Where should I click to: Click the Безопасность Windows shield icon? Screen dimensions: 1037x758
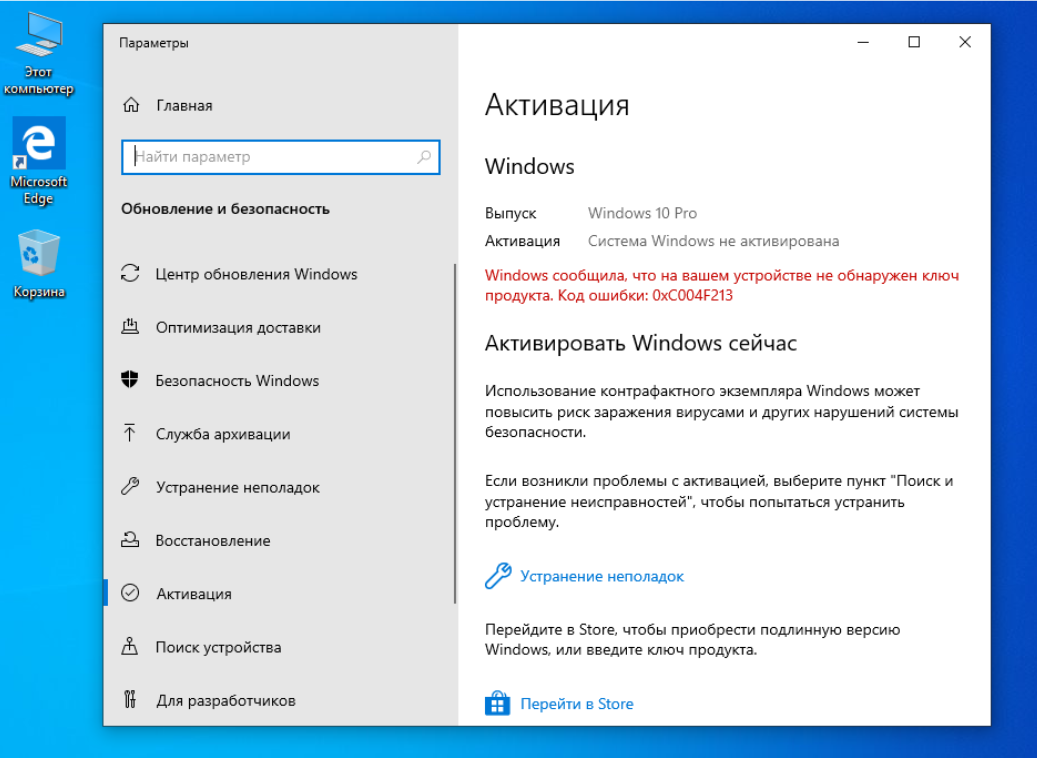click(x=129, y=380)
